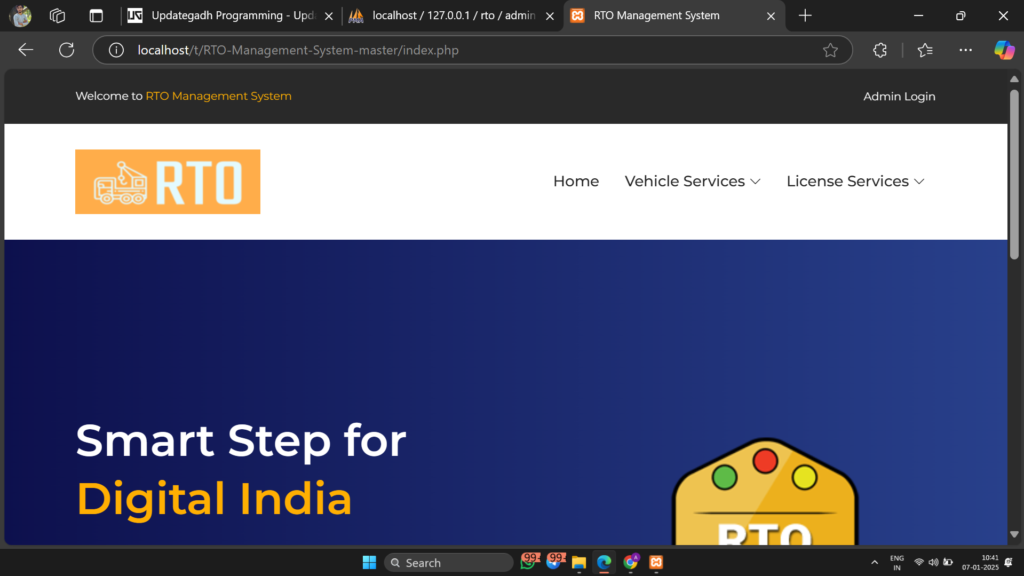Reload the page with refresh icon
This screenshot has width=1024, height=576.
[x=67, y=50]
